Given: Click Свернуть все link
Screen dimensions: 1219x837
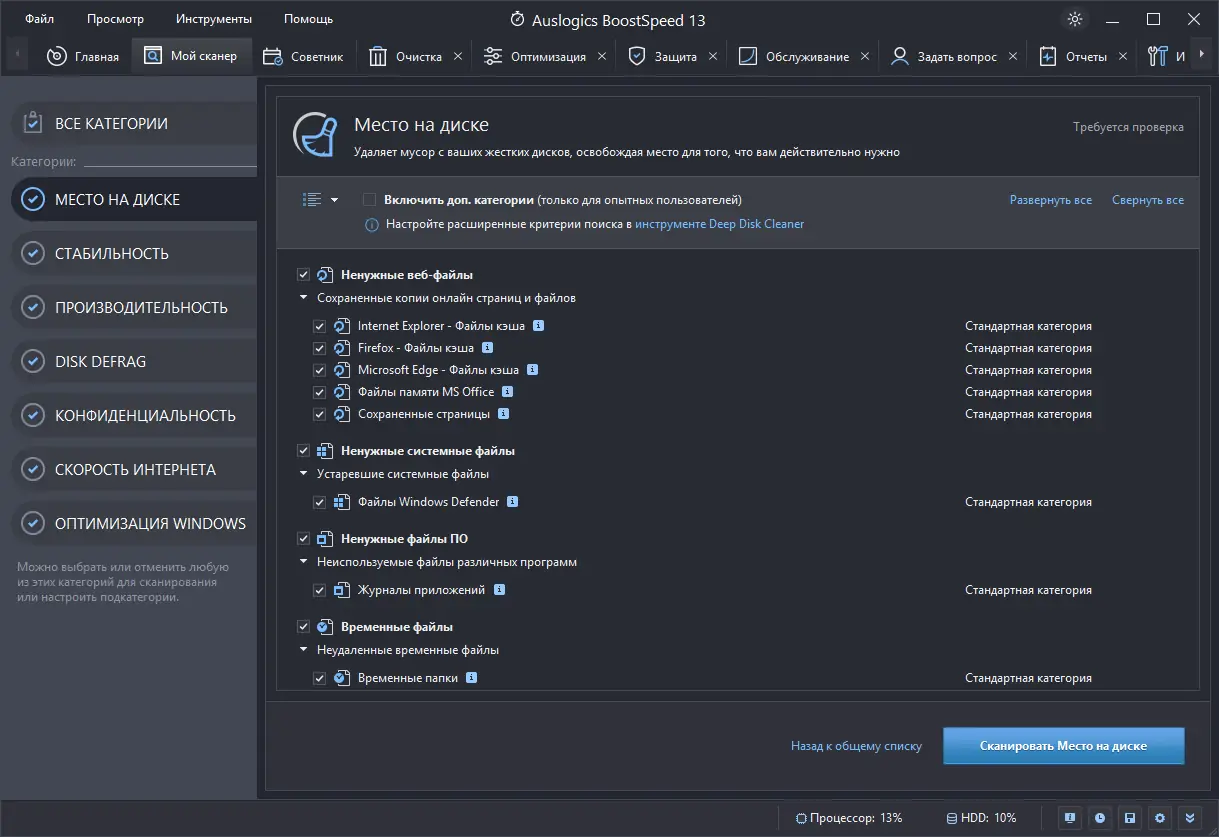Looking at the screenshot, I should 1148,200.
